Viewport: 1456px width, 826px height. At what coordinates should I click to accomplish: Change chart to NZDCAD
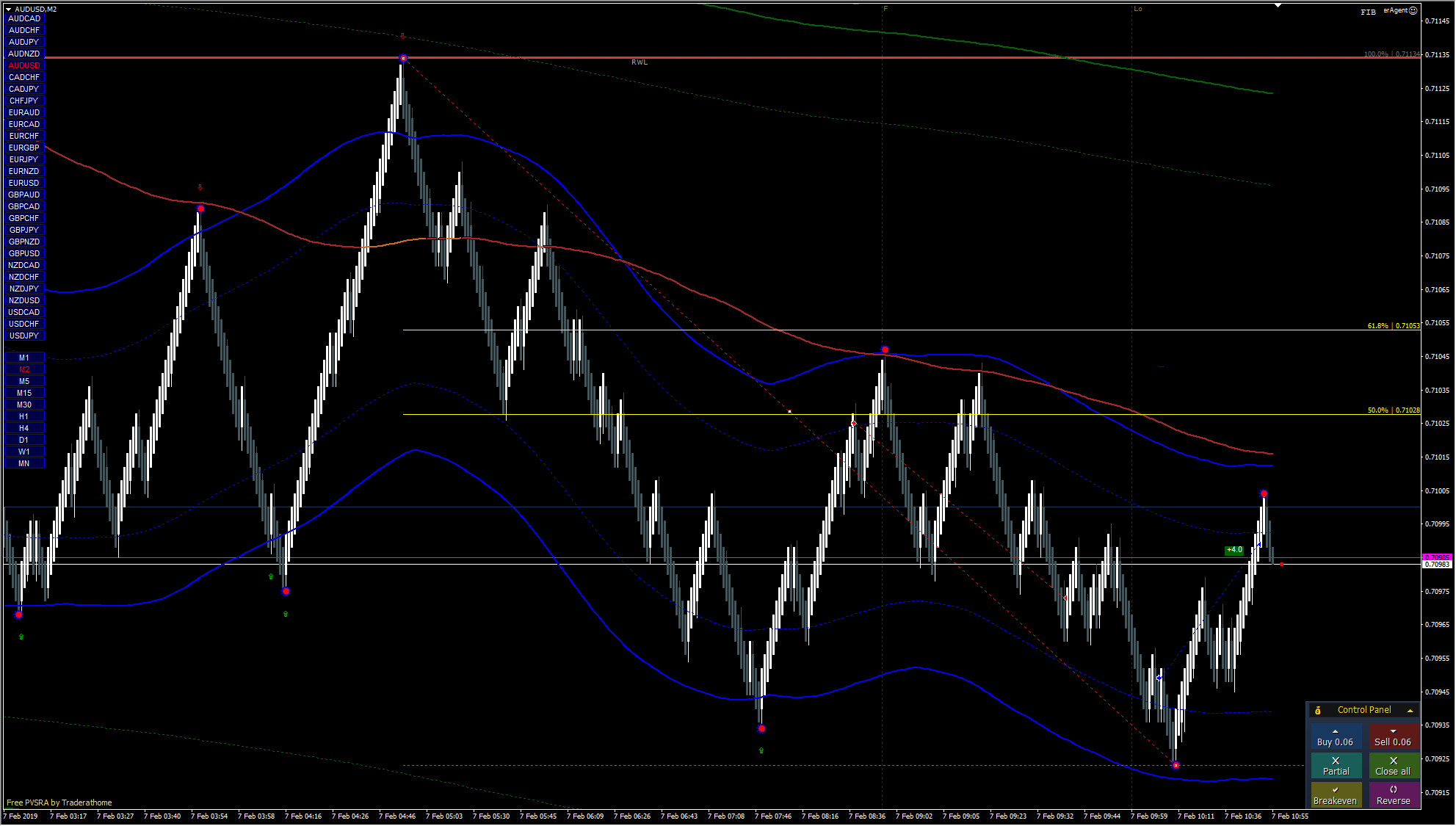point(24,265)
